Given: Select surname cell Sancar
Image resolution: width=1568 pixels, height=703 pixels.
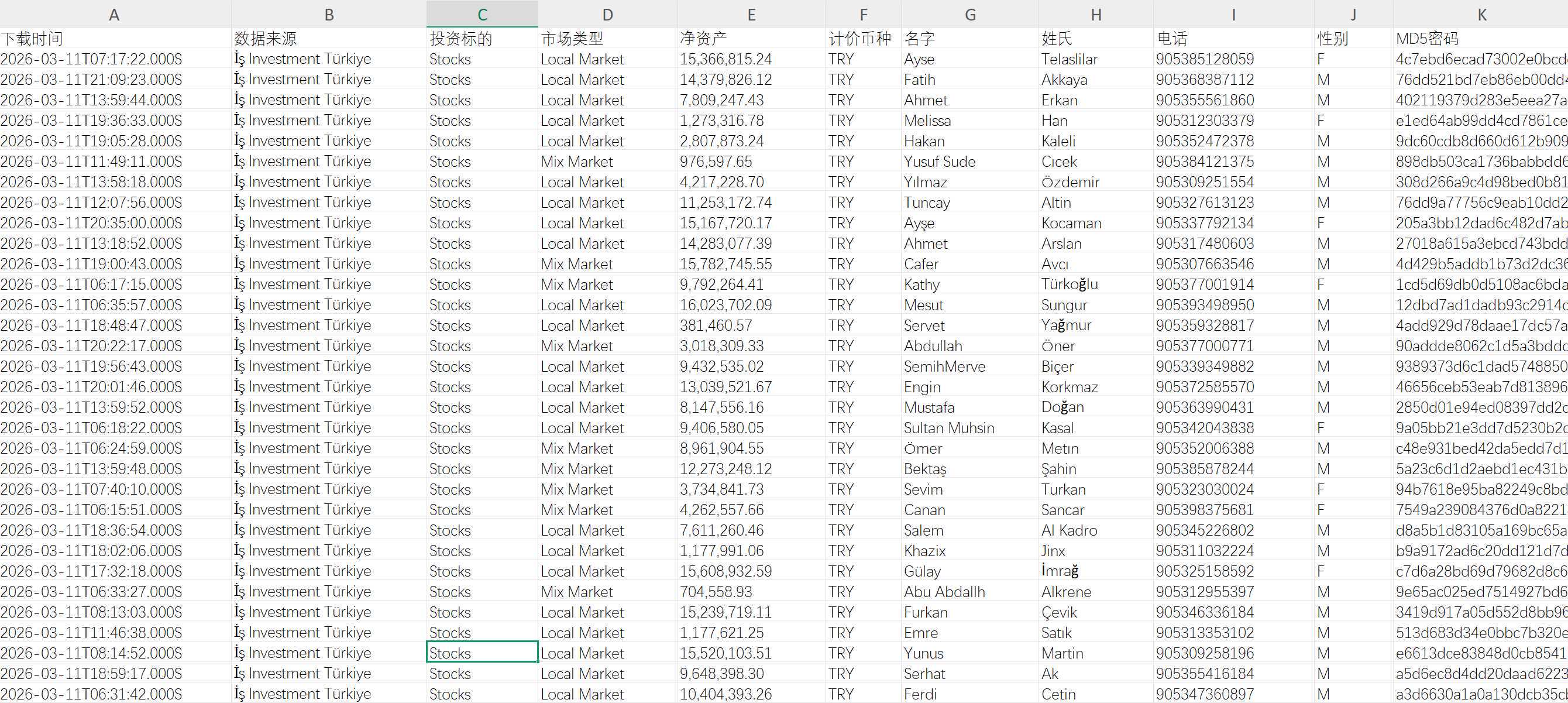Looking at the screenshot, I should (1096, 510).
